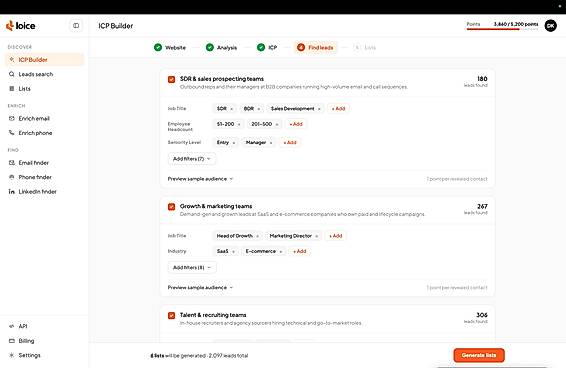Expand Preview sample audience for Growth segment

200,287
